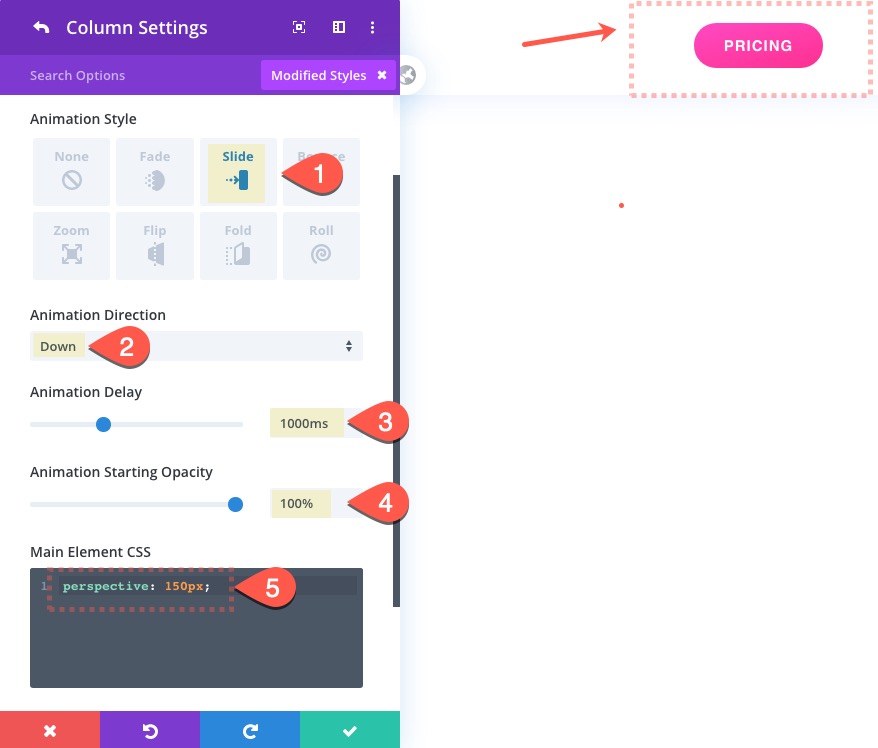The image size is (878, 748).
Task: Click the Animation Style label
Action: coord(83,119)
